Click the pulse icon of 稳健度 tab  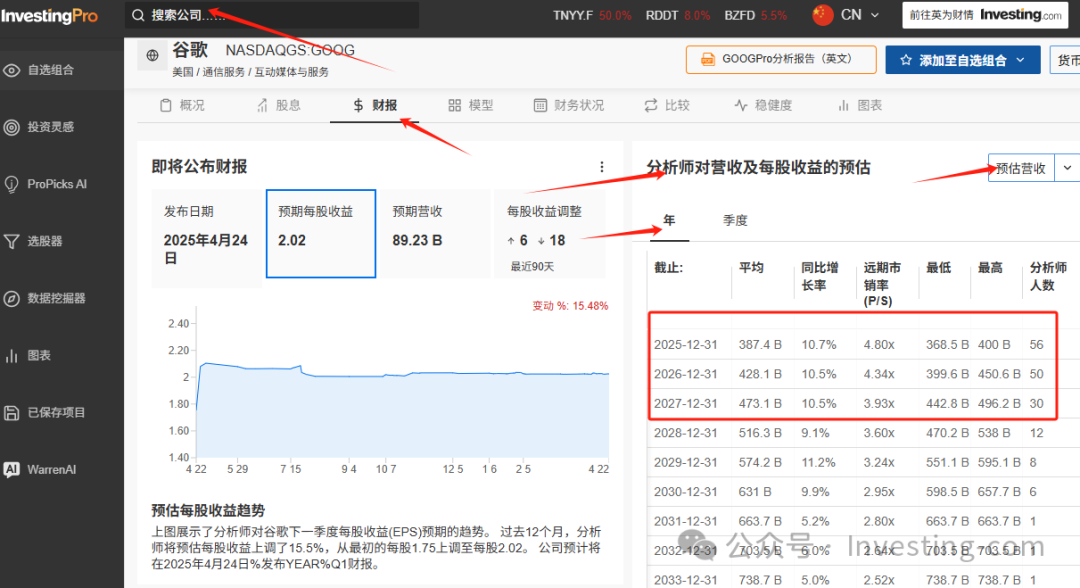coord(740,105)
